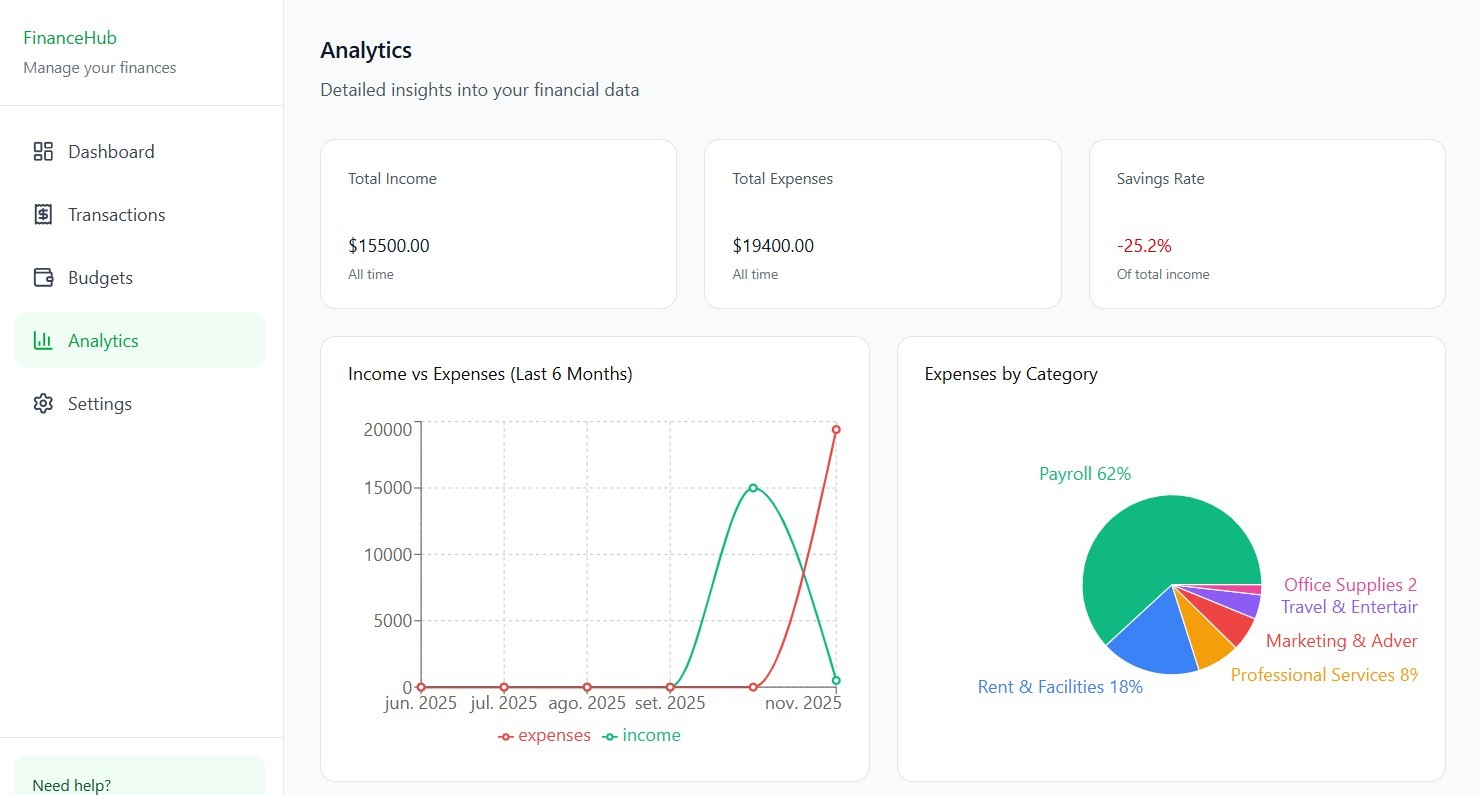Click the income peak point at 15000

point(753,488)
